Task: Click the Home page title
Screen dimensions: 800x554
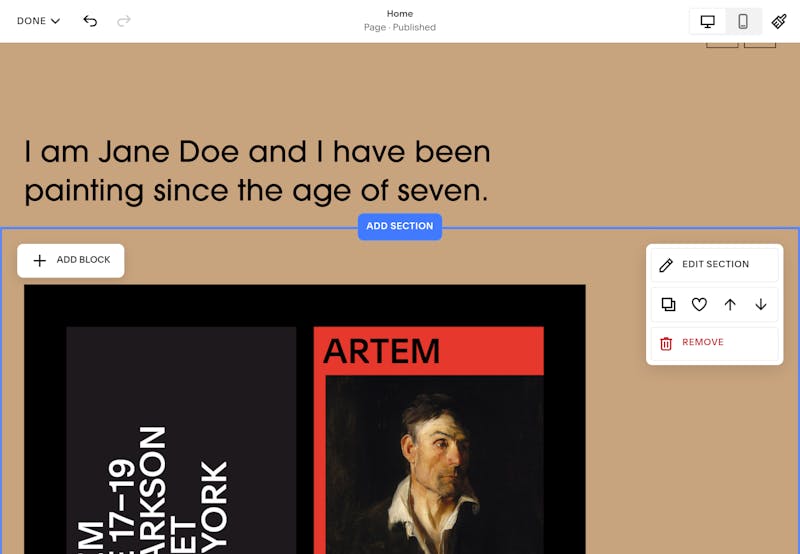Action: coord(399,14)
